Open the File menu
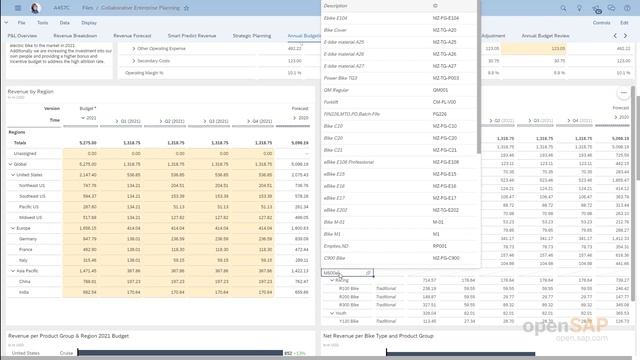 [x=21, y=23]
